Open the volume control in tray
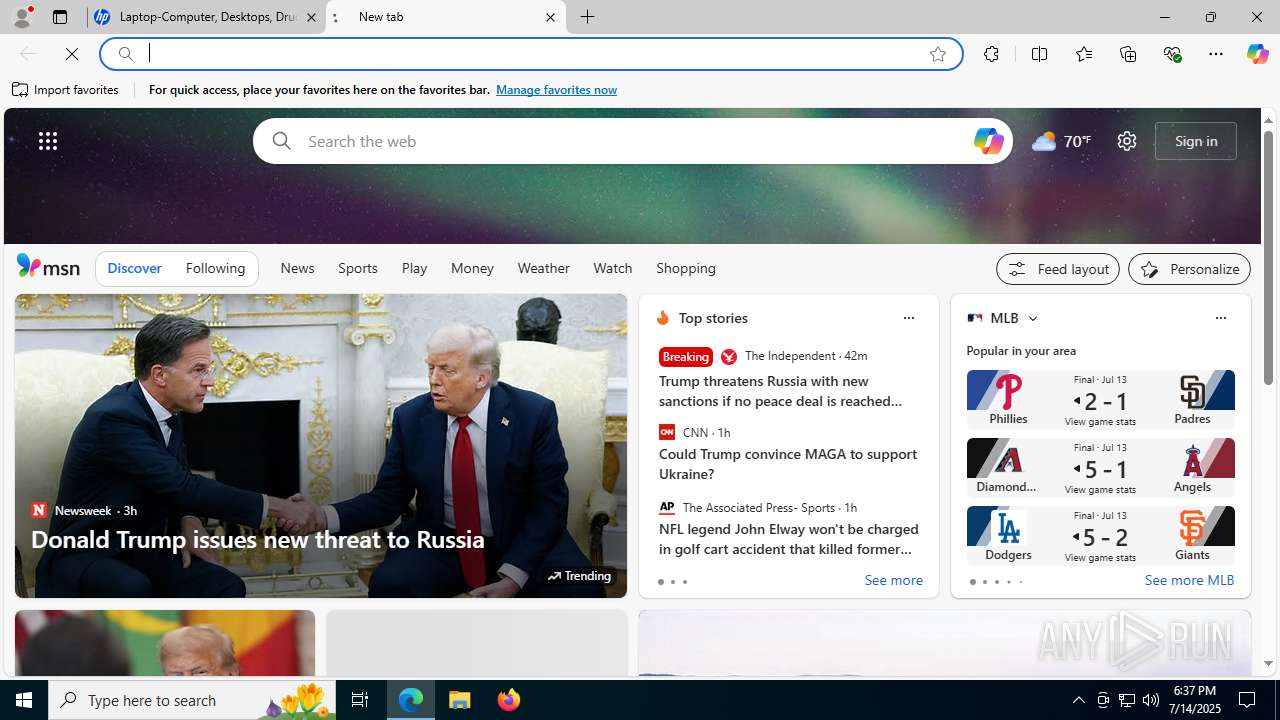The width and height of the screenshot is (1280, 720). (1151, 700)
